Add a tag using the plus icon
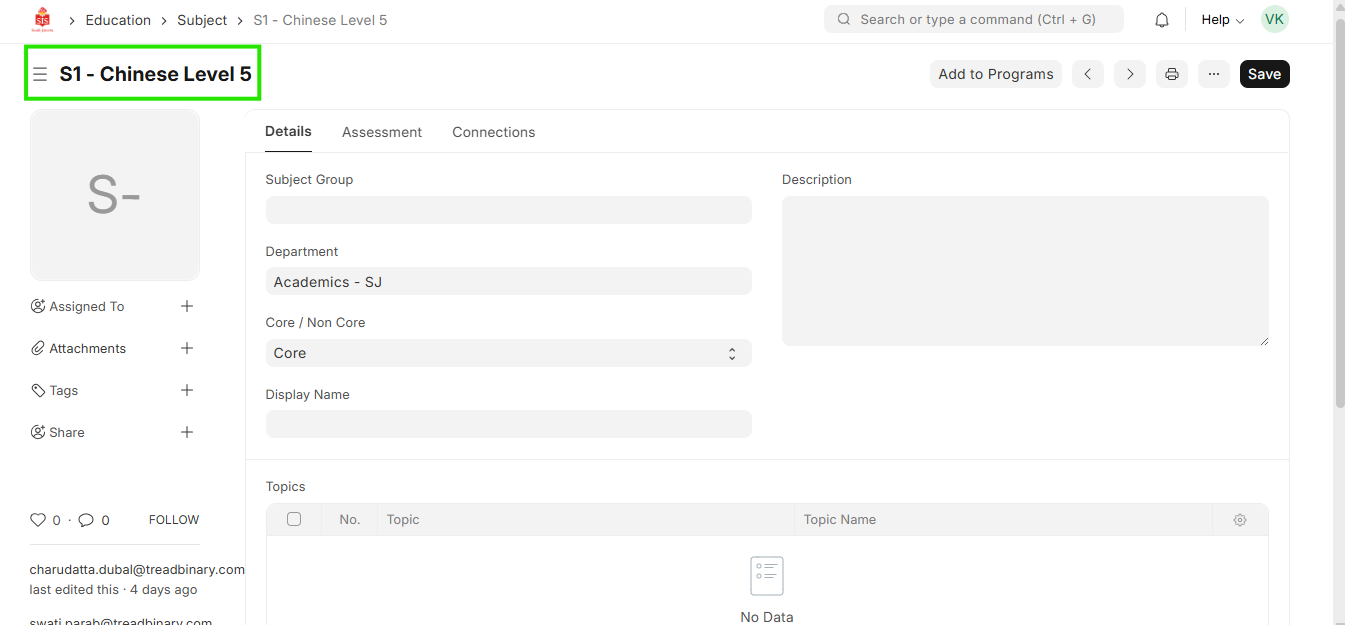 [x=187, y=390]
